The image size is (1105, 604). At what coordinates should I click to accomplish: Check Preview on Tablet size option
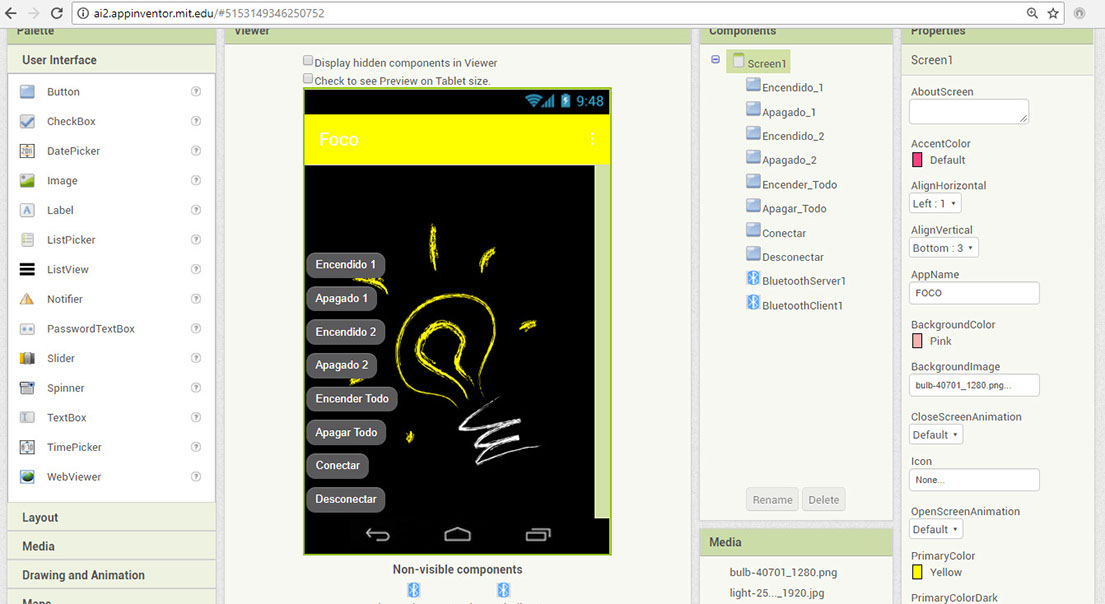(x=308, y=79)
